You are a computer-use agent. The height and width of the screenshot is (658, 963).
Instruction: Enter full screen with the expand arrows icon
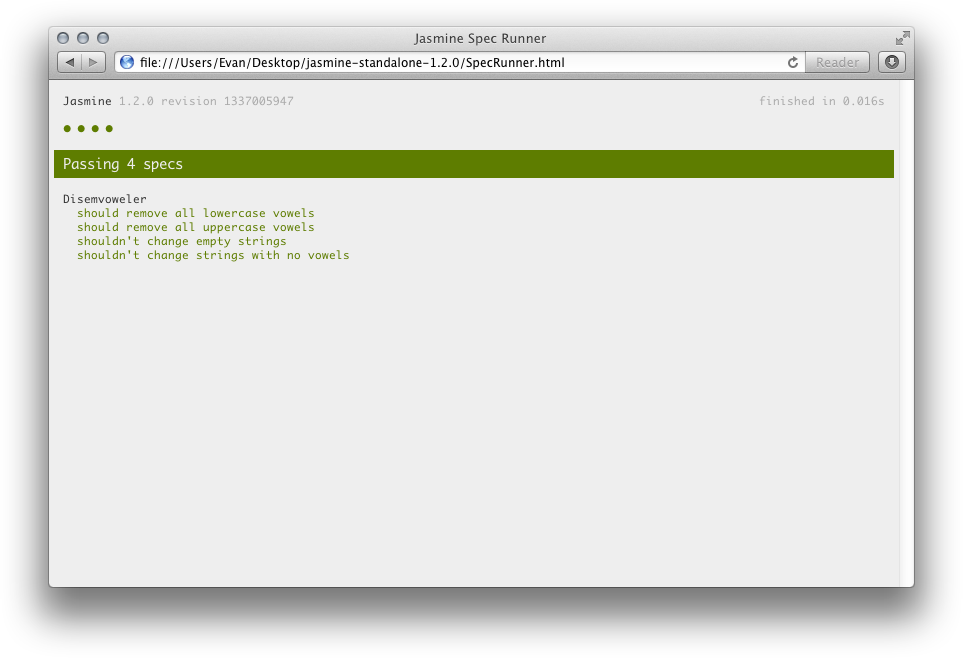[x=902, y=38]
